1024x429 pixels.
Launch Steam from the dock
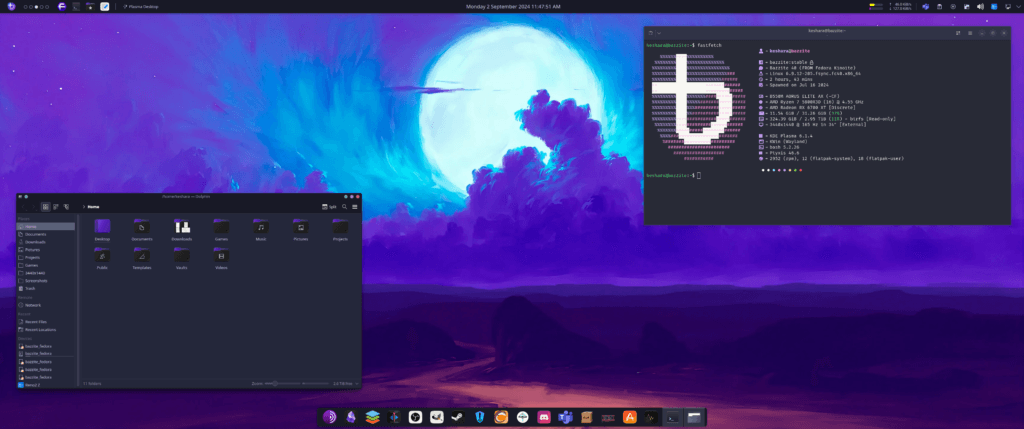coord(458,417)
